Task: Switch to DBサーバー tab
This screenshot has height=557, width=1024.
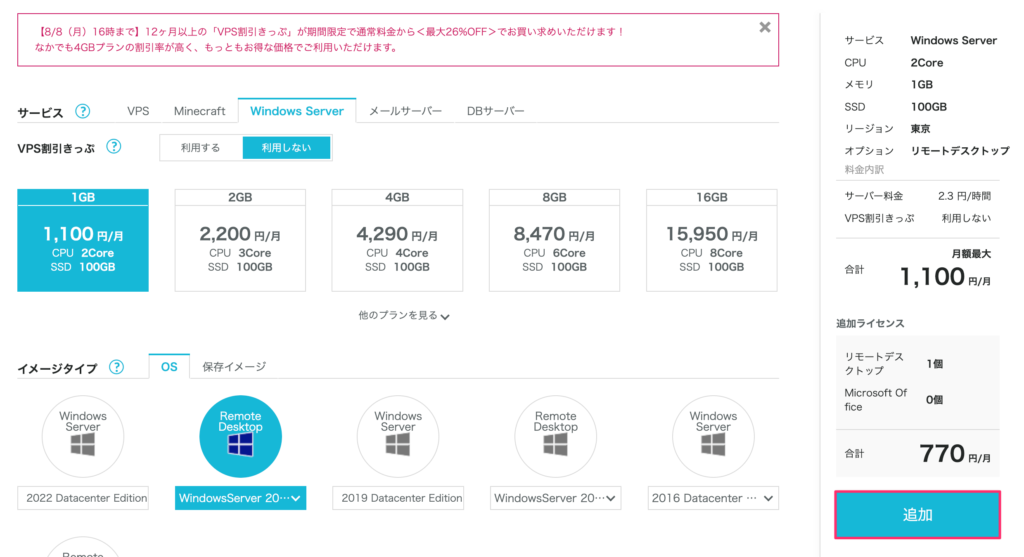Action: tap(495, 111)
